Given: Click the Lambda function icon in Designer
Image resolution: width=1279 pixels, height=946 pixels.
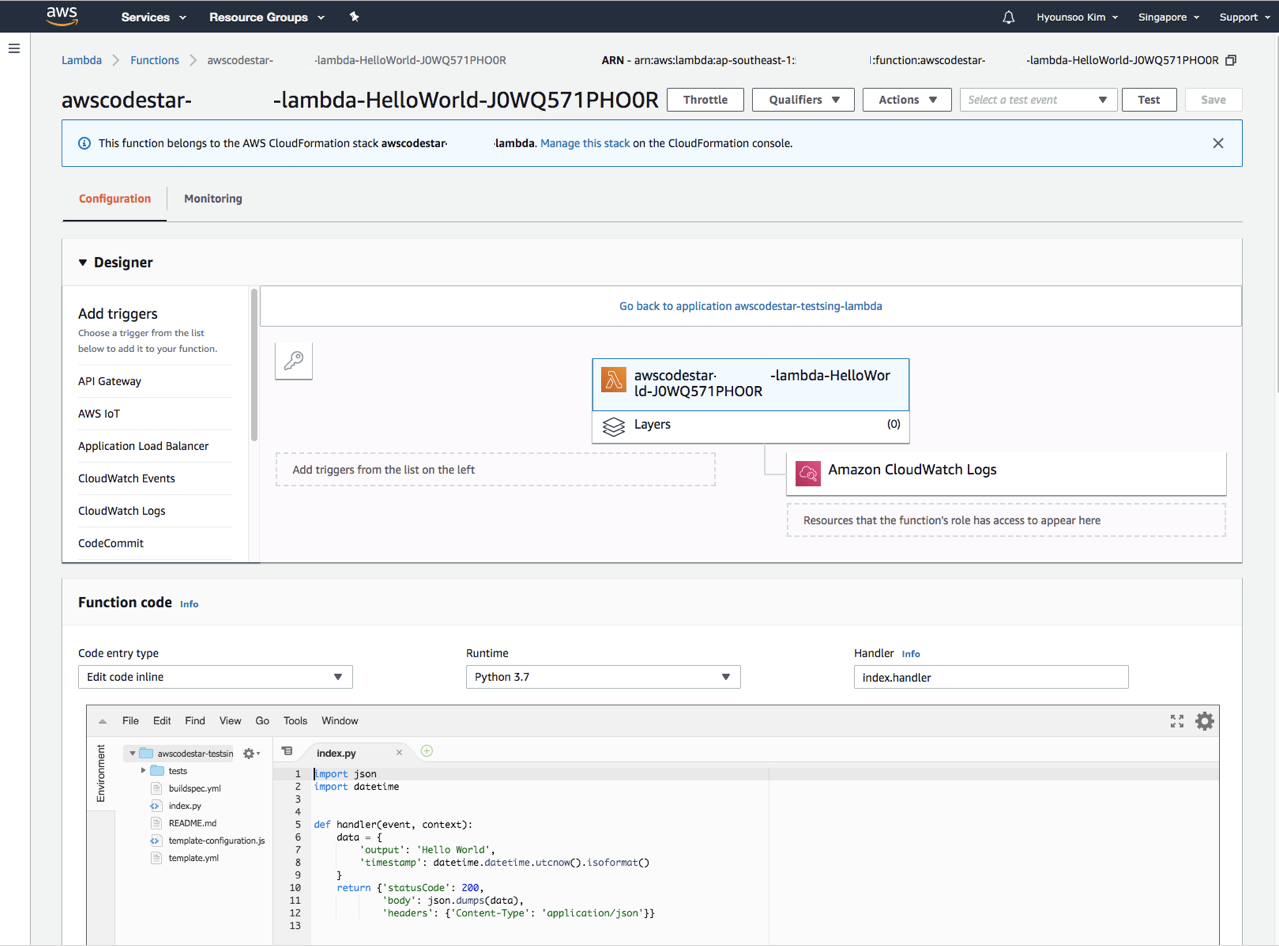Looking at the screenshot, I should click(613, 379).
